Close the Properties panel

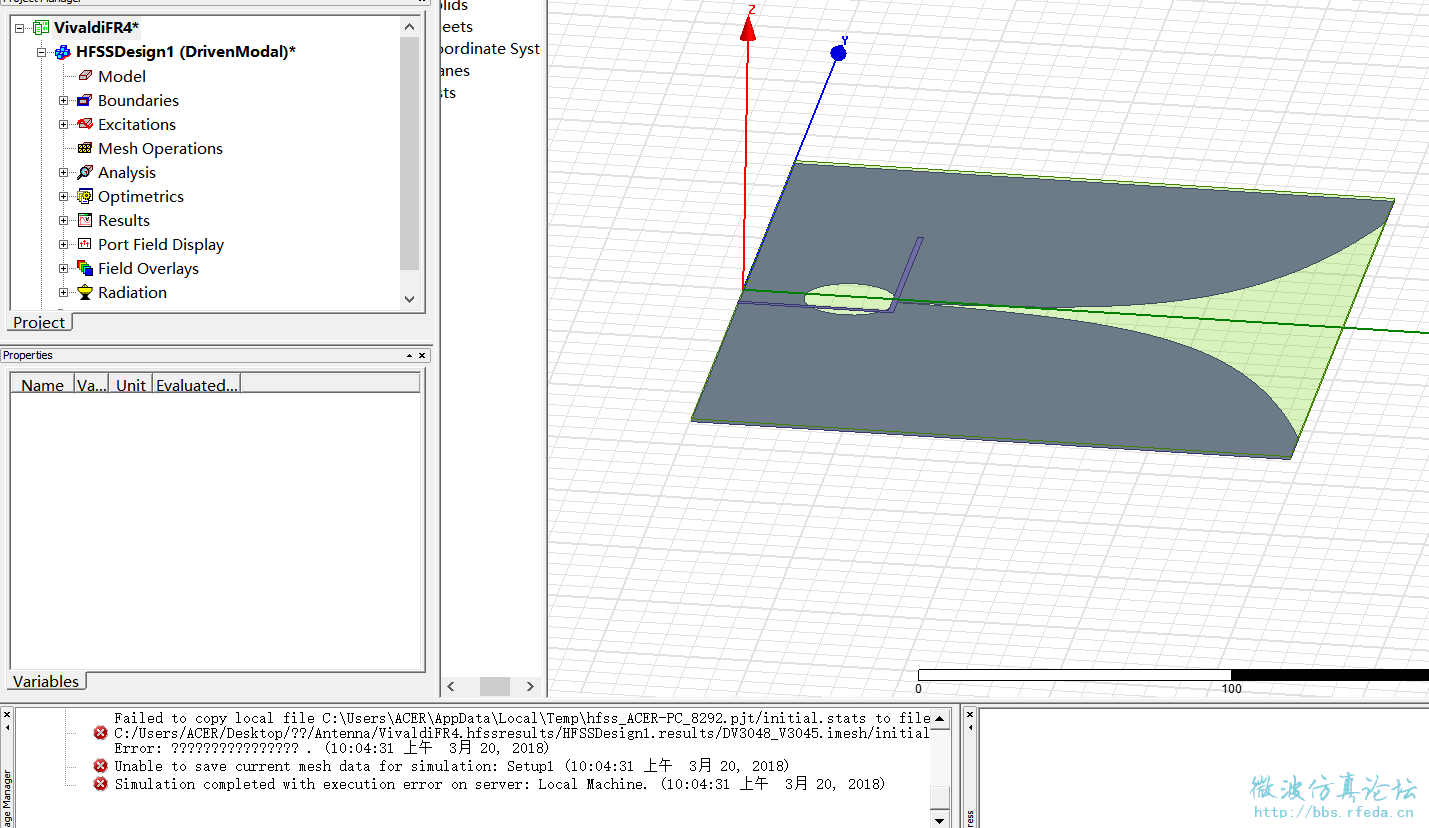click(x=422, y=355)
